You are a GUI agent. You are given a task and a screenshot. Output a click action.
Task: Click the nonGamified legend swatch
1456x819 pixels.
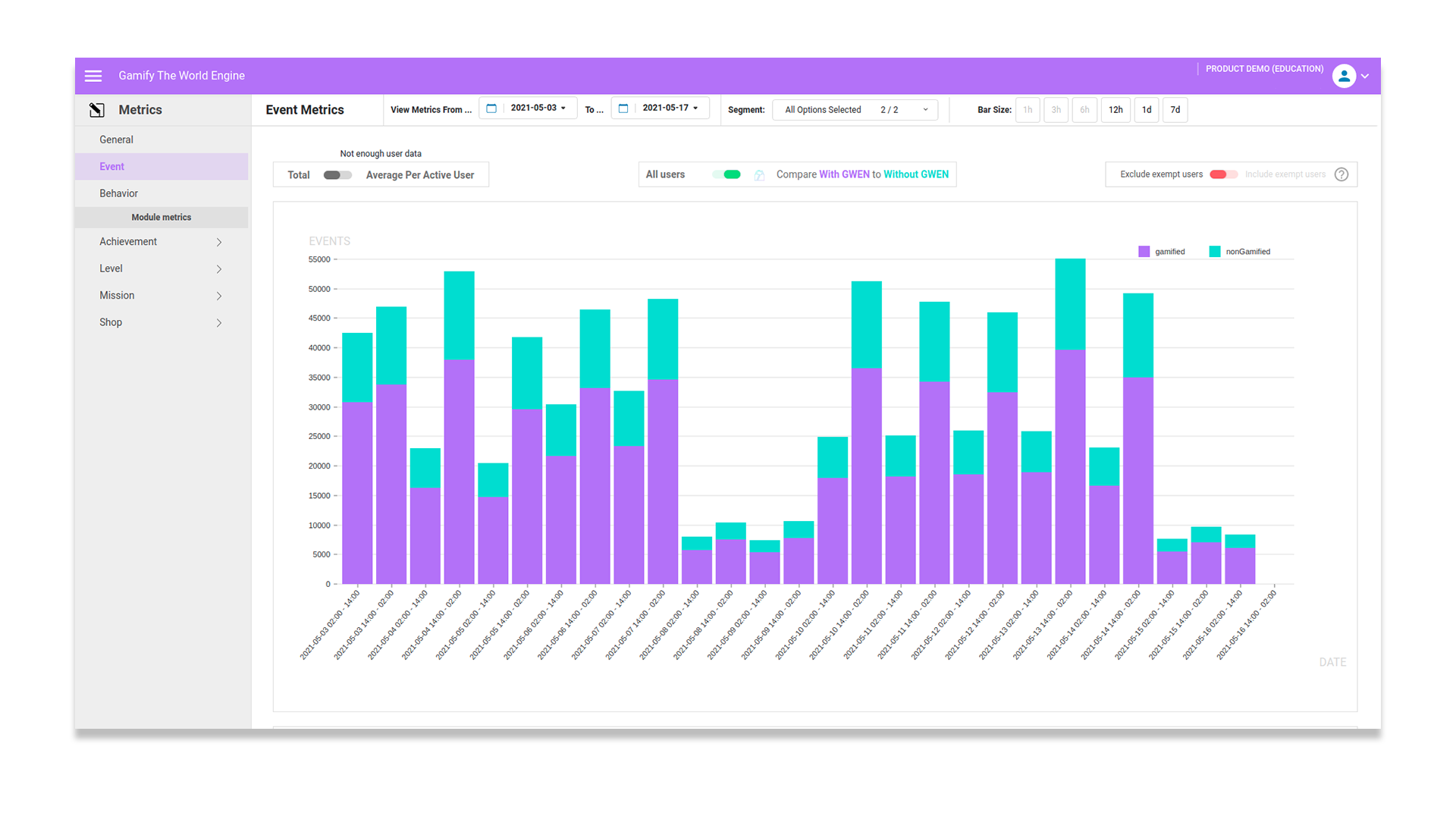1215,252
